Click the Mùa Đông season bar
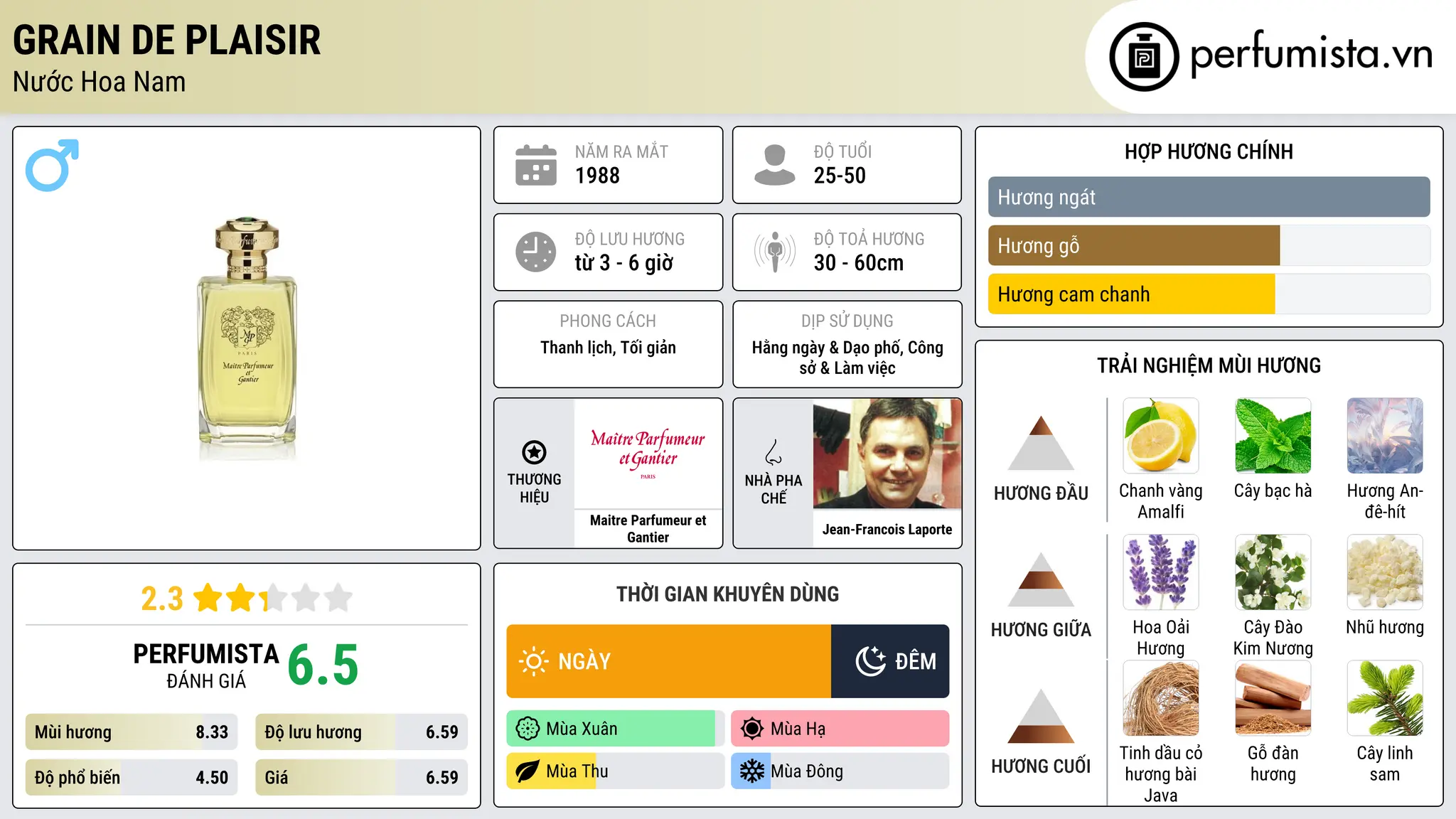The width and height of the screenshot is (1456, 819). [x=840, y=771]
